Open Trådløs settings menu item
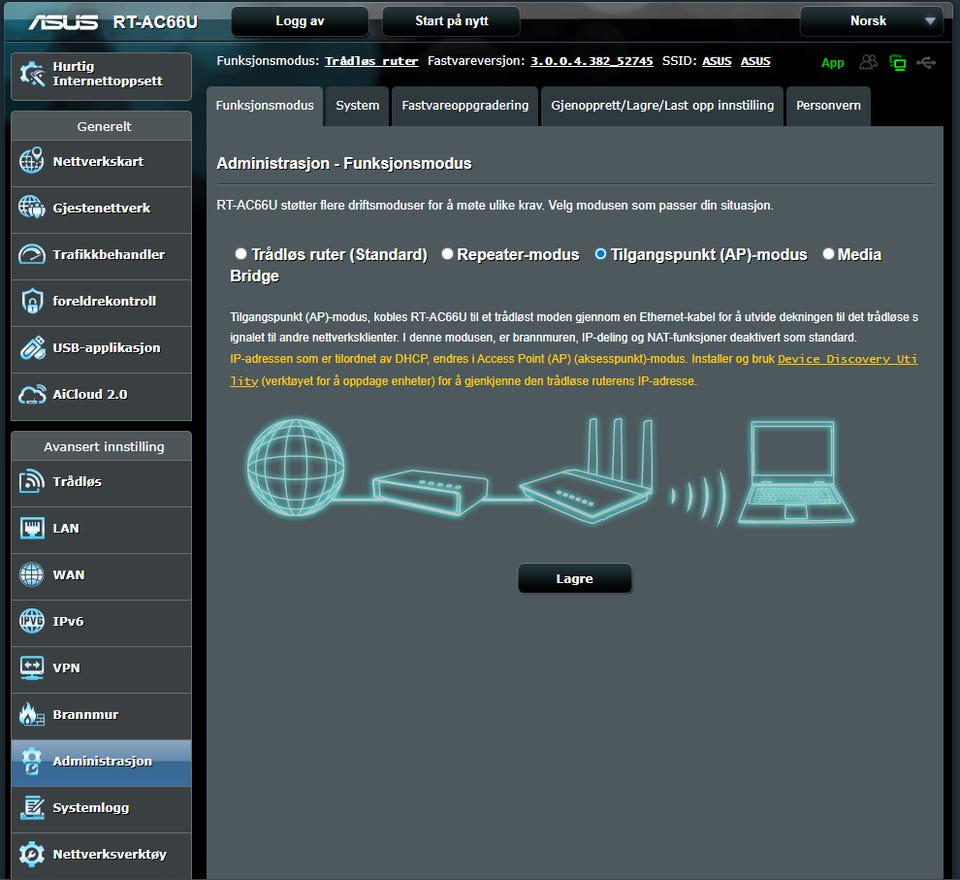This screenshot has height=880, width=960. (102, 482)
